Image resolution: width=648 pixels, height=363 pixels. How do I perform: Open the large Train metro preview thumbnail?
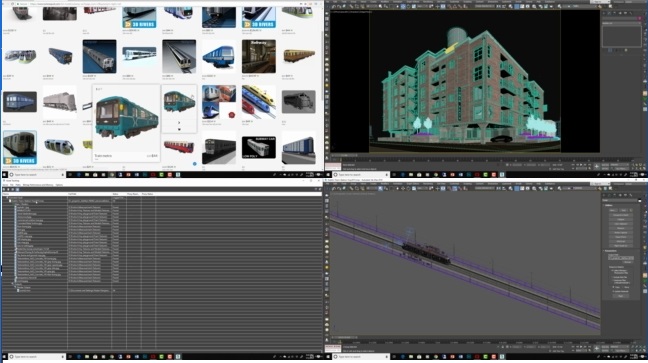coord(126,117)
